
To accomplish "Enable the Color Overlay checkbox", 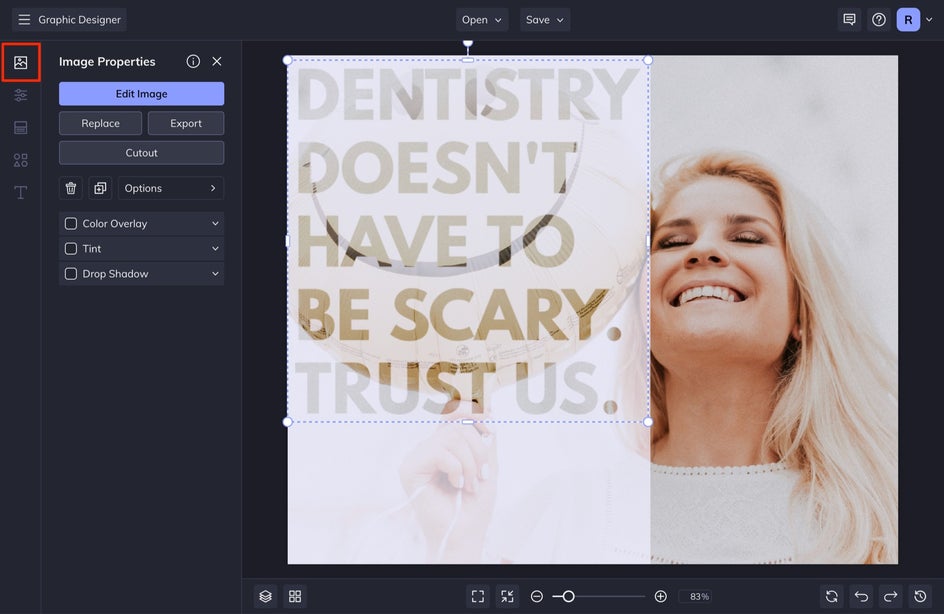I will pyautogui.click(x=71, y=224).
